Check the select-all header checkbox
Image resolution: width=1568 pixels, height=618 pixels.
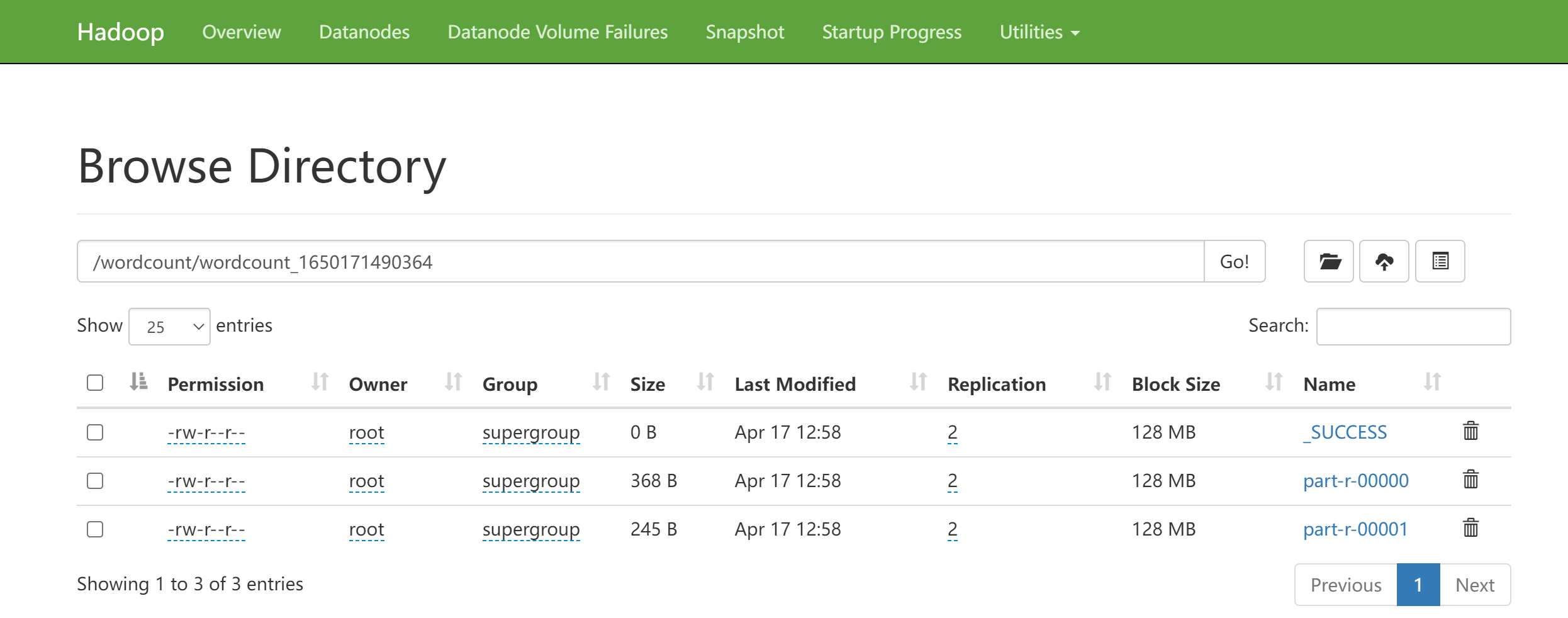[x=95, y=383]
